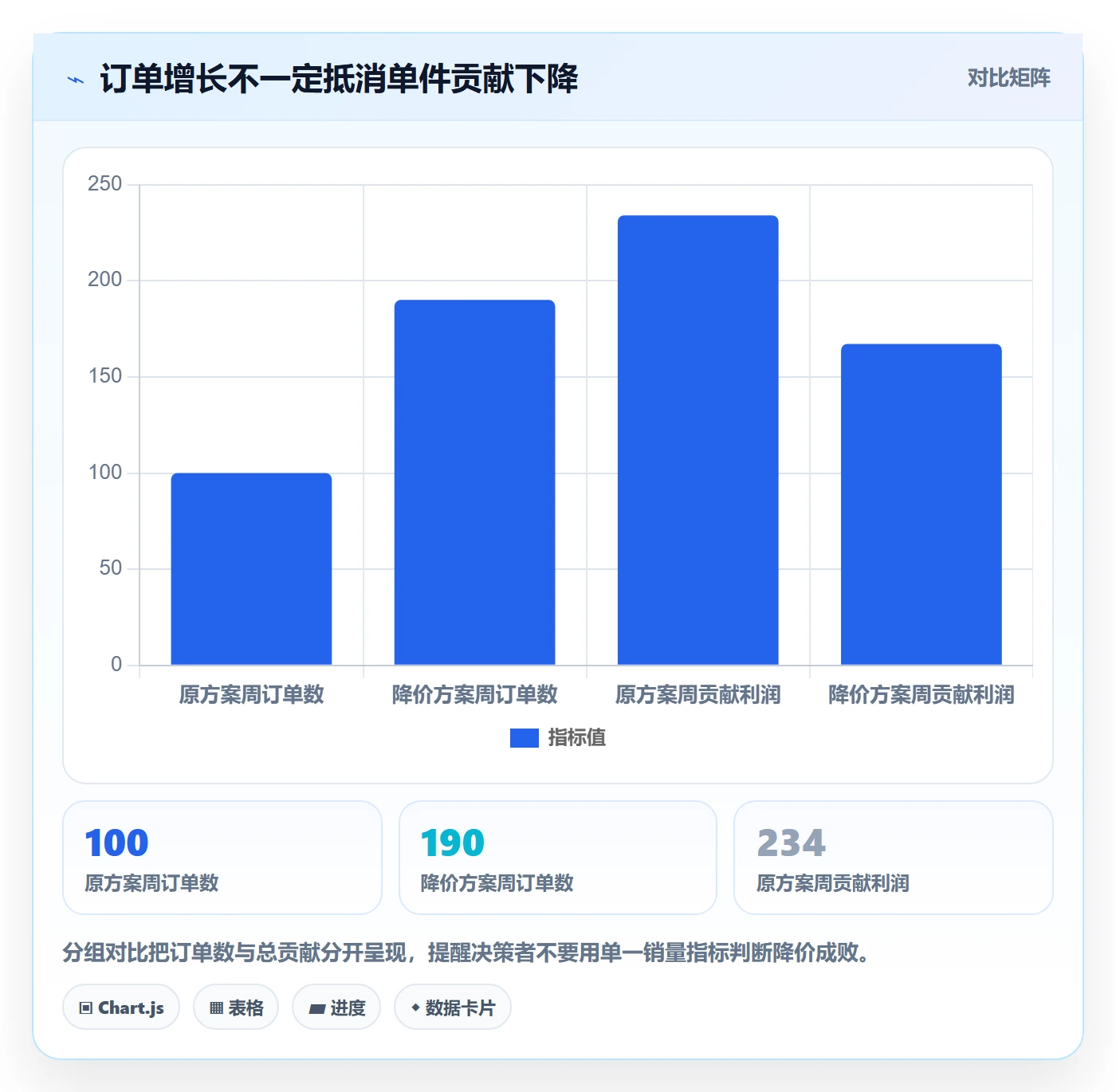The height and width of the screenshot is (1092, 1116).
Task: Click the 进度 tag
Action: 336,1008
